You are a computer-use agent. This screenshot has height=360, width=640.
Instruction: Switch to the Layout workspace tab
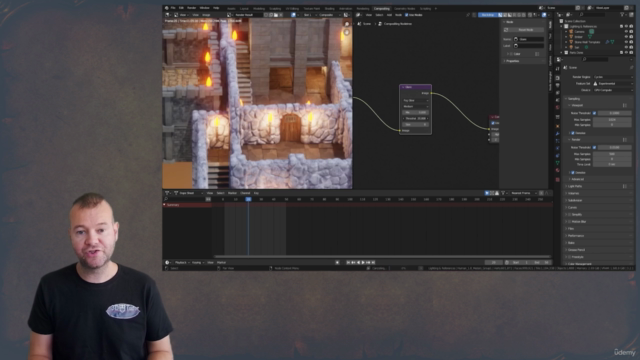point(244,9)
